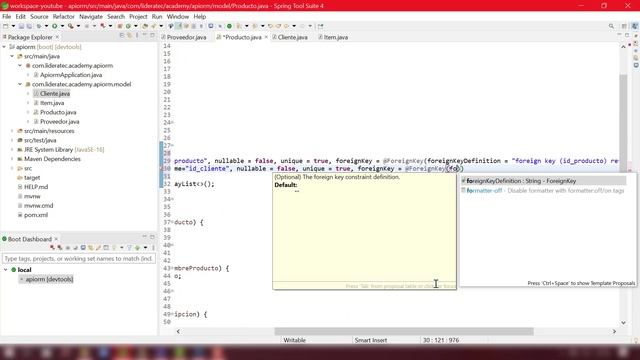The width and height of the screenshot is (640, 360).
Task: Select foreignKeyDefinition proposal in autocomplete
Action: (x=543, y=181)
